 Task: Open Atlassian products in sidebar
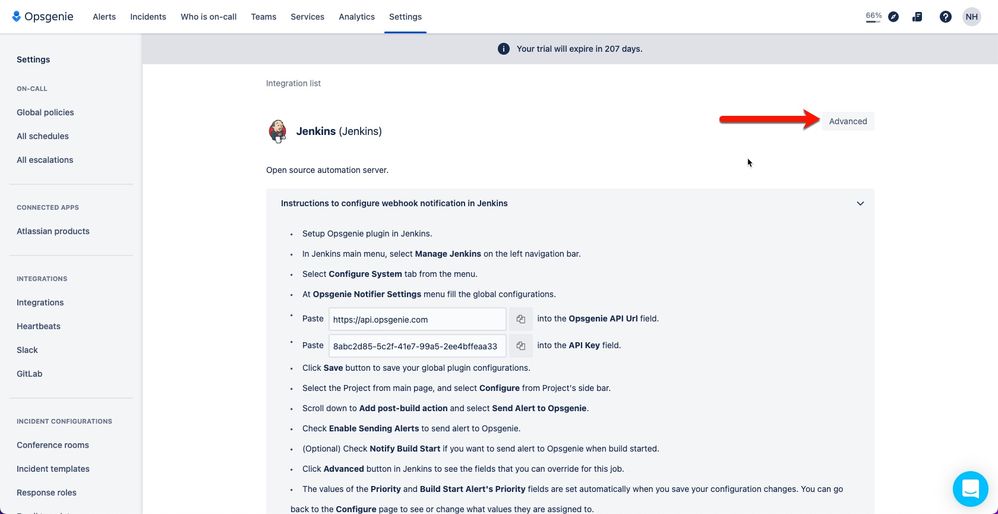click(x=53, y=232)
